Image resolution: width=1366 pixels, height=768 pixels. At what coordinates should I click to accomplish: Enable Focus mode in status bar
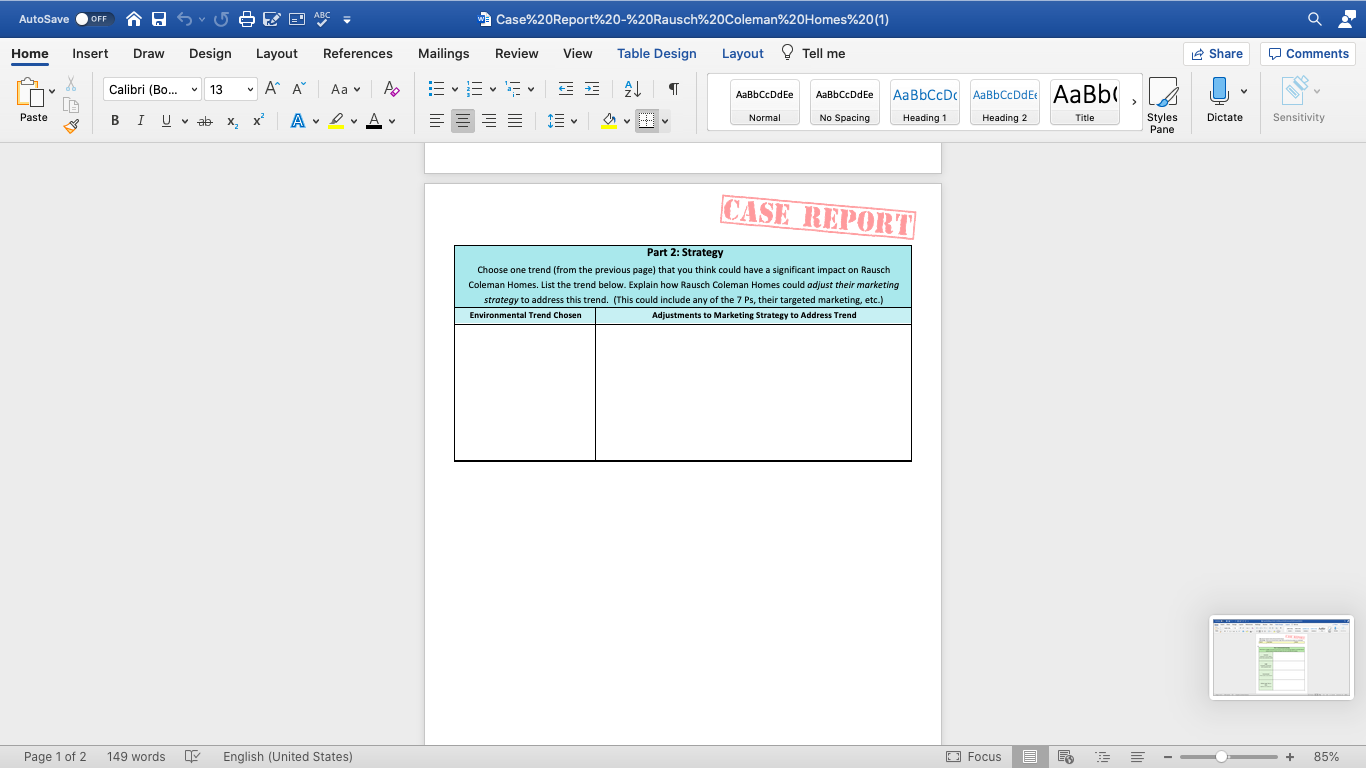(973, 757)
